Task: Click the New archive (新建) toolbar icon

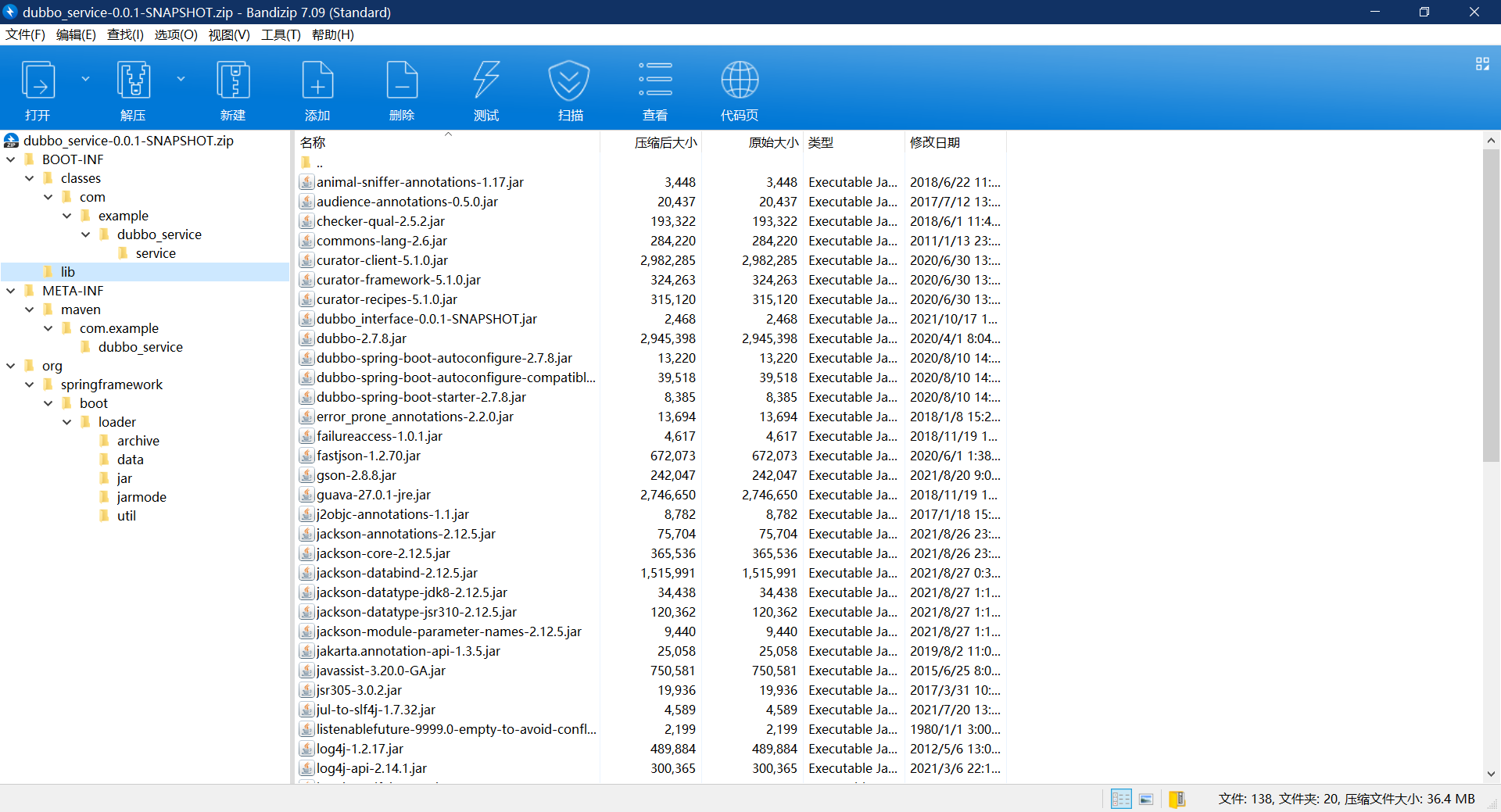Action: point(233,80)
